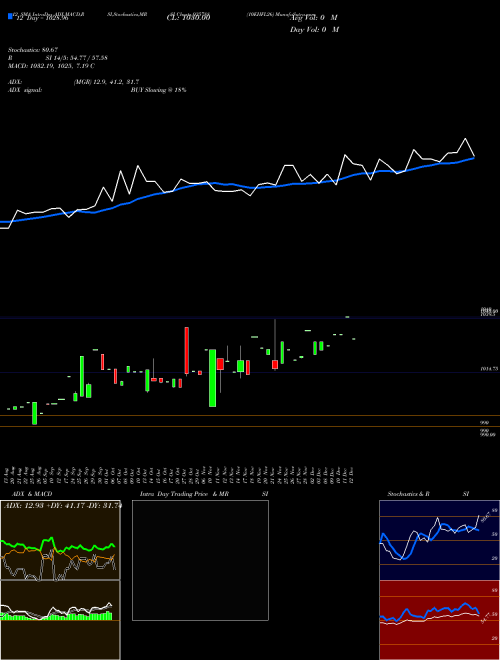Click the 'Intra Day Trading Price & MR' title
The image size is (500, 660).
pyautogui.click(x=184, y=494)
